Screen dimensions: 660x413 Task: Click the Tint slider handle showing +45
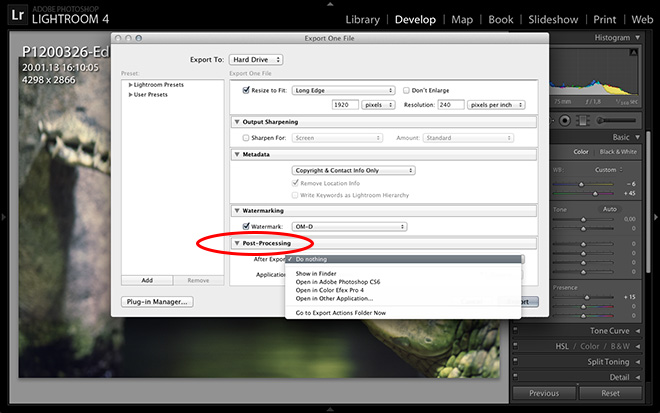pyautogui.click(x=595, y=194)
